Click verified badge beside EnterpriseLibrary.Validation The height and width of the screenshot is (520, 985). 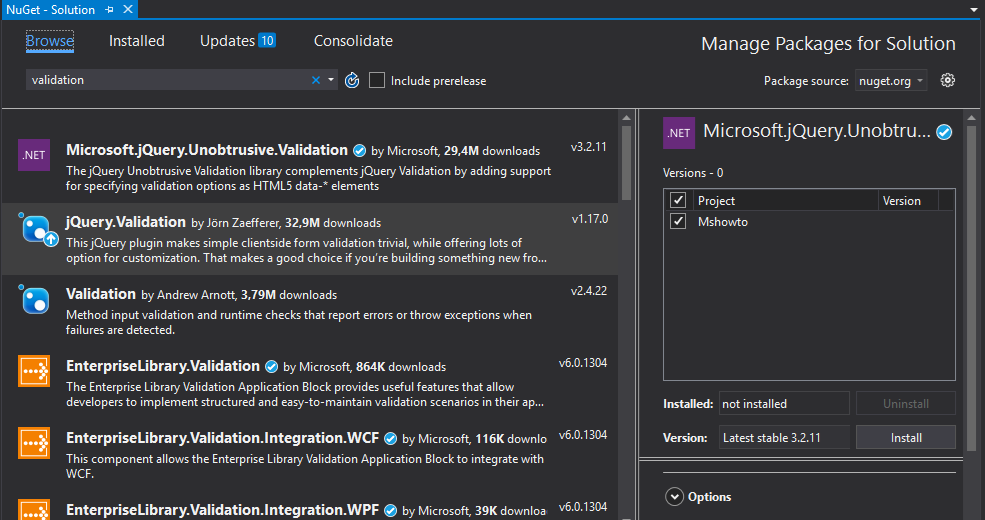pyautogui.click(x=271, y=367)
